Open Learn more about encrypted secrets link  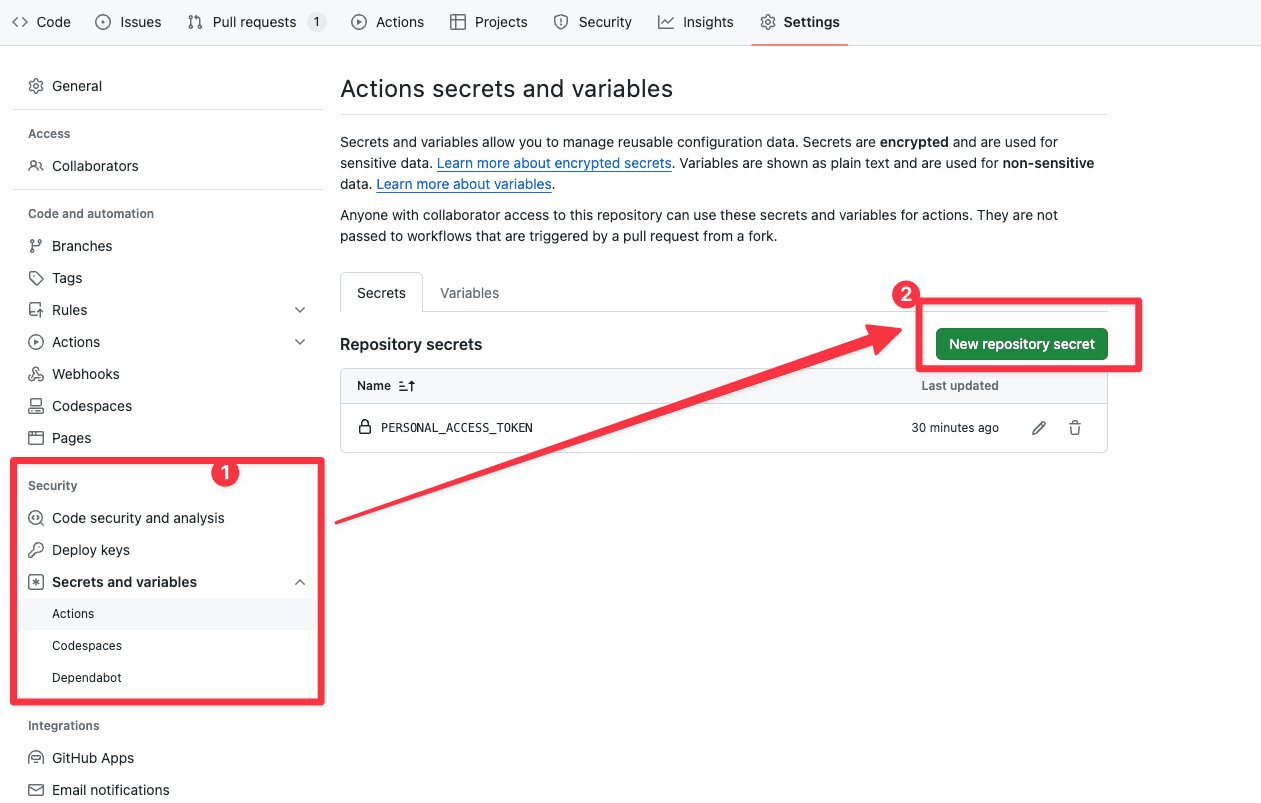554,163
